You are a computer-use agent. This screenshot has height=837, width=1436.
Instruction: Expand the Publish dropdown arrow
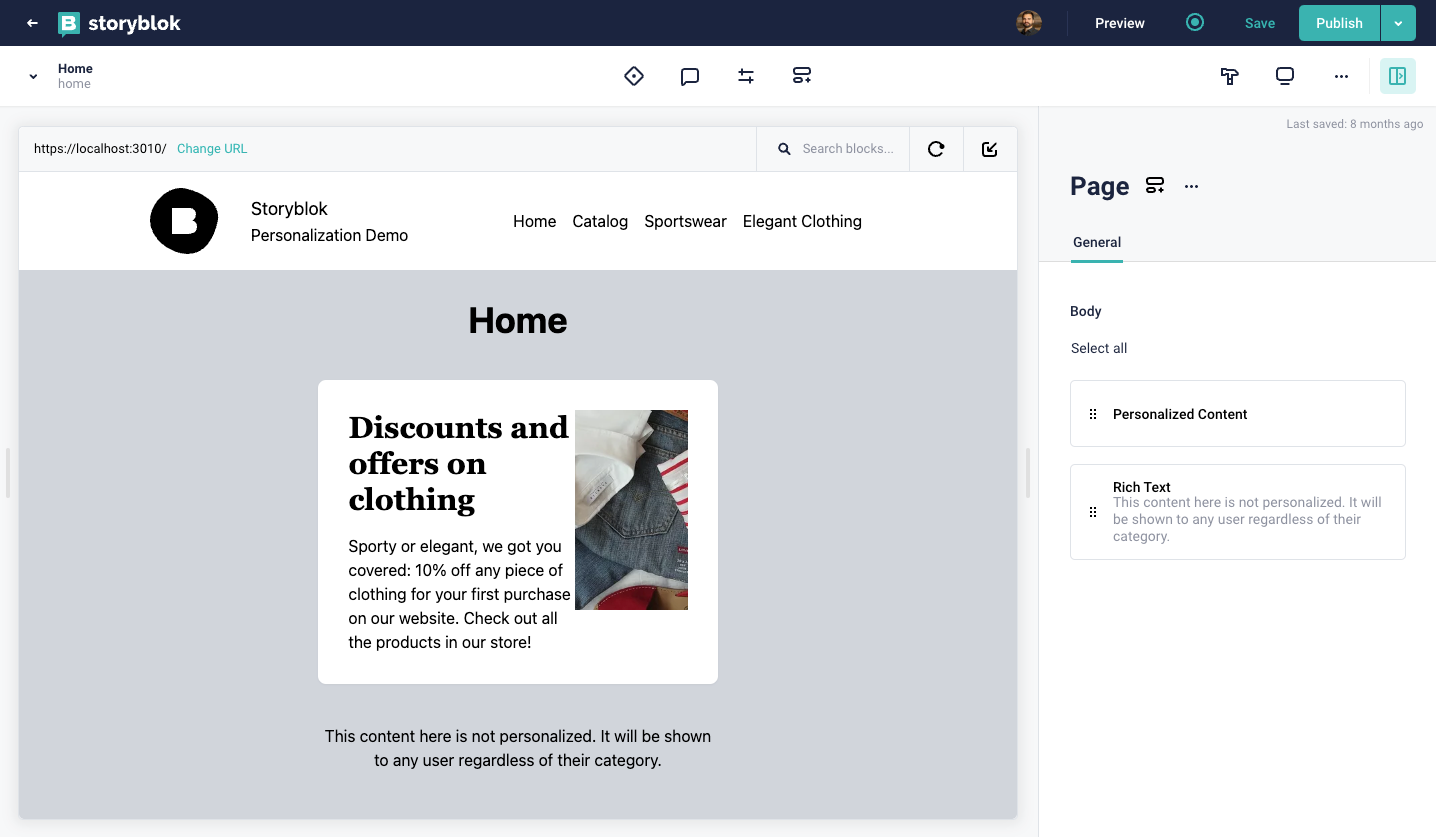(1398, 23)
